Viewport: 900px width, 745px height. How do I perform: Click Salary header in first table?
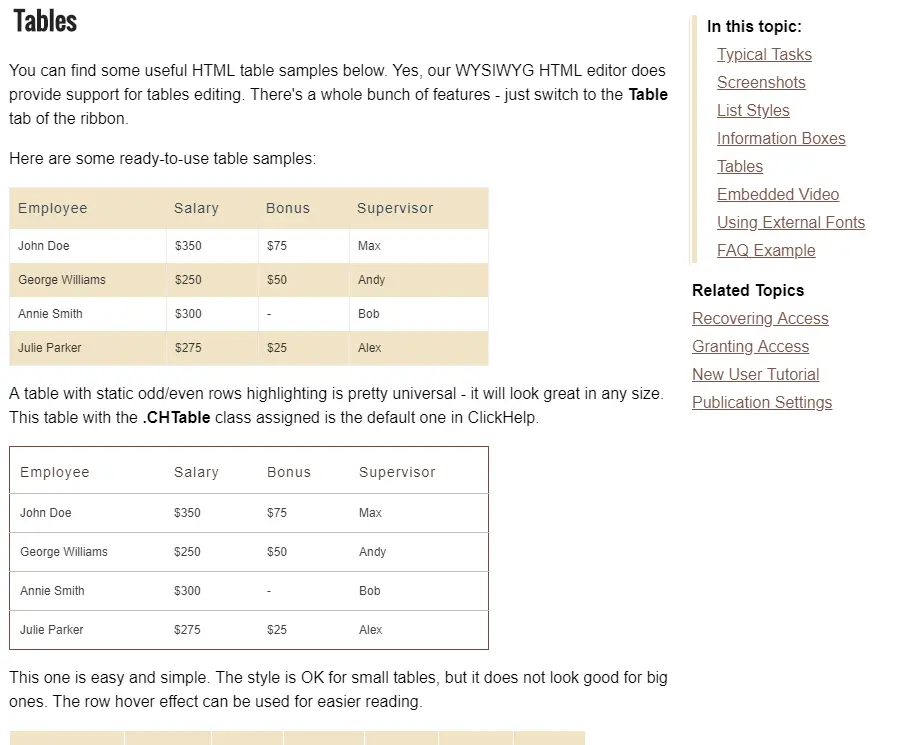coord(196,208)
